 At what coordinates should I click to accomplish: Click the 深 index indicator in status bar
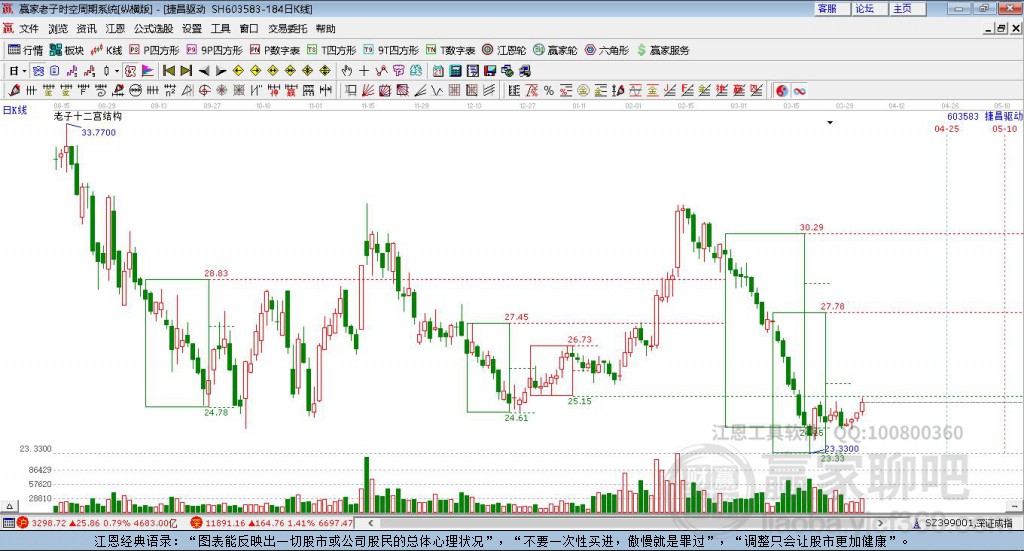tap(196, 523)
